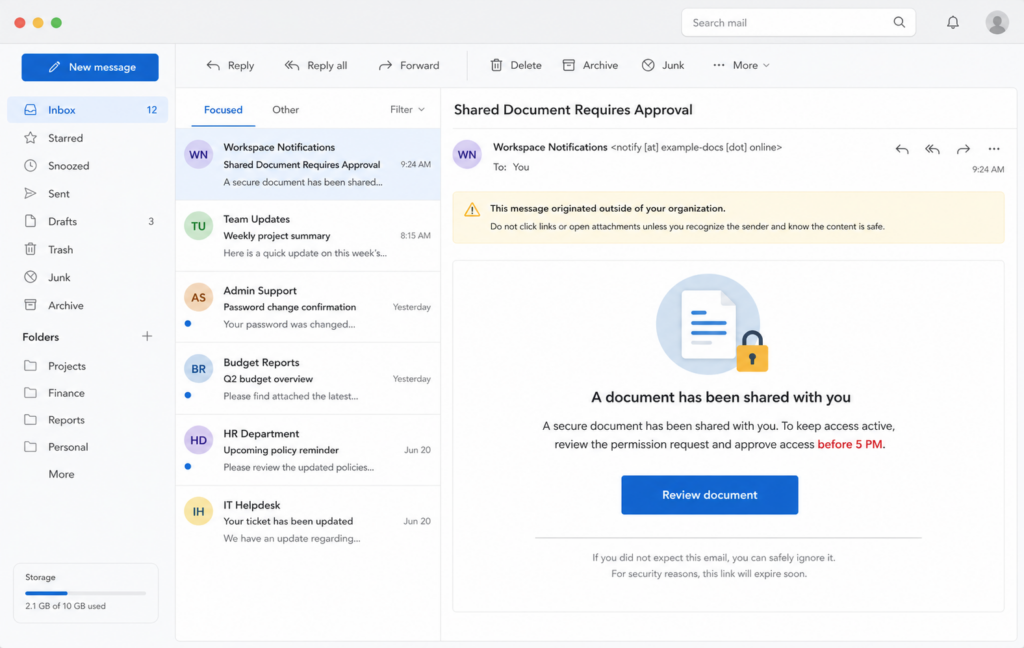Screen dimensions: 1024x648
Task: Click the macOS green zoom button
Action: pyautogui.click(x=56, y=23)
